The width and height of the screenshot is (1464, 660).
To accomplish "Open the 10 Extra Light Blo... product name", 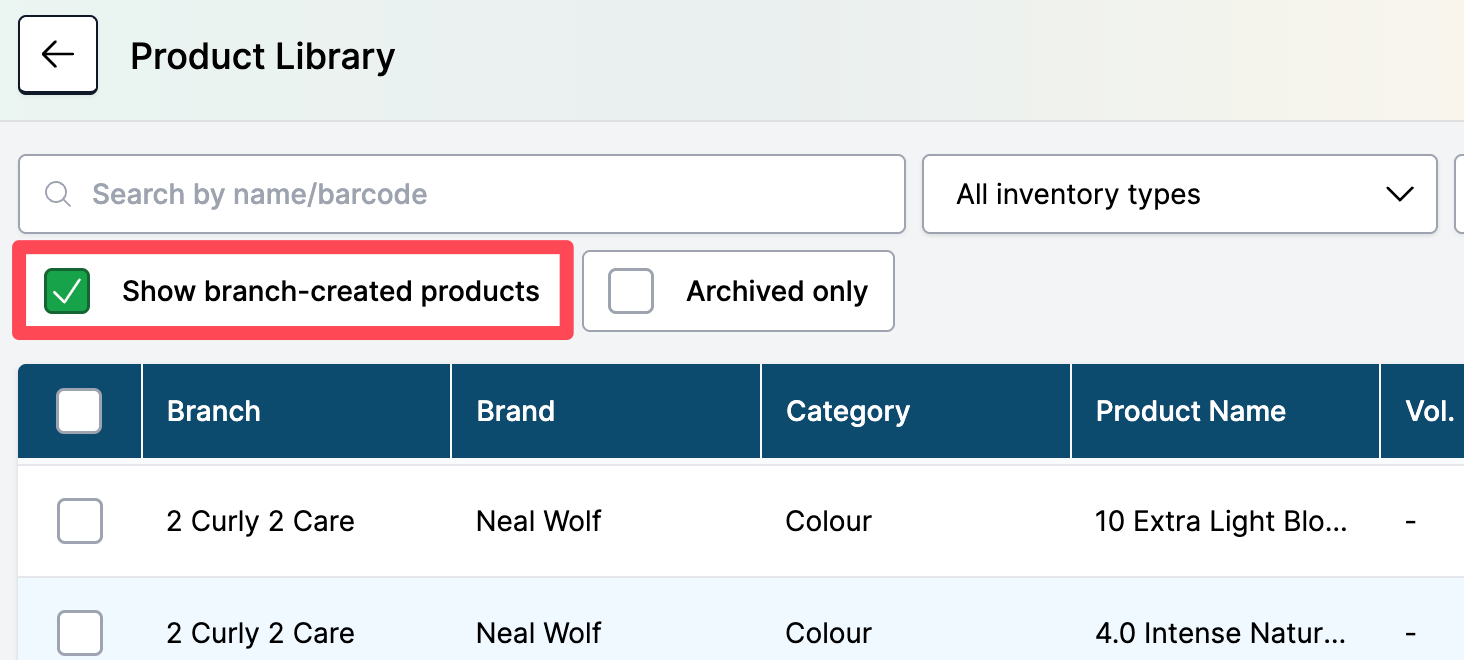I will [1221, 521].
